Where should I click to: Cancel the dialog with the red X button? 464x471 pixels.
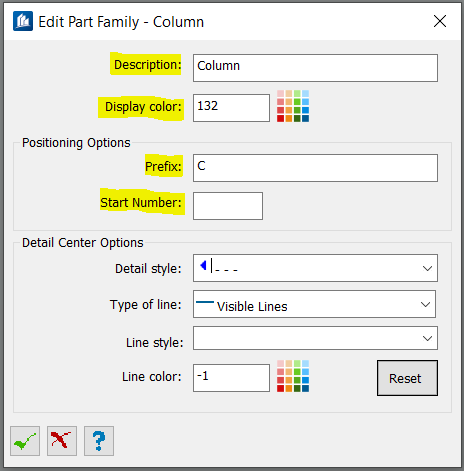pyautogui.click(x=62, y=441)
